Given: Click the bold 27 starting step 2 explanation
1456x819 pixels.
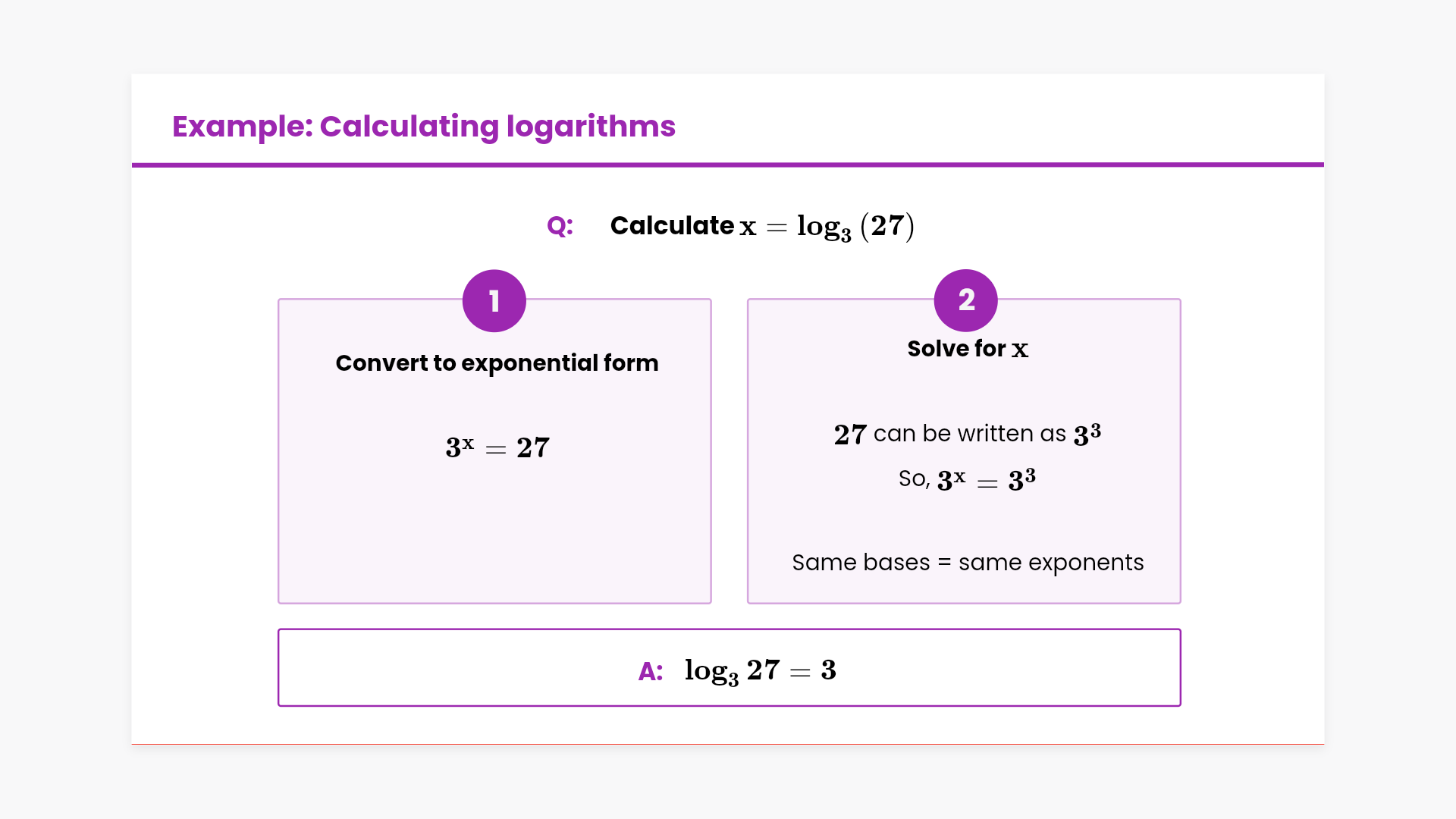Looking at the screenshot, I should tap(850, 435).
